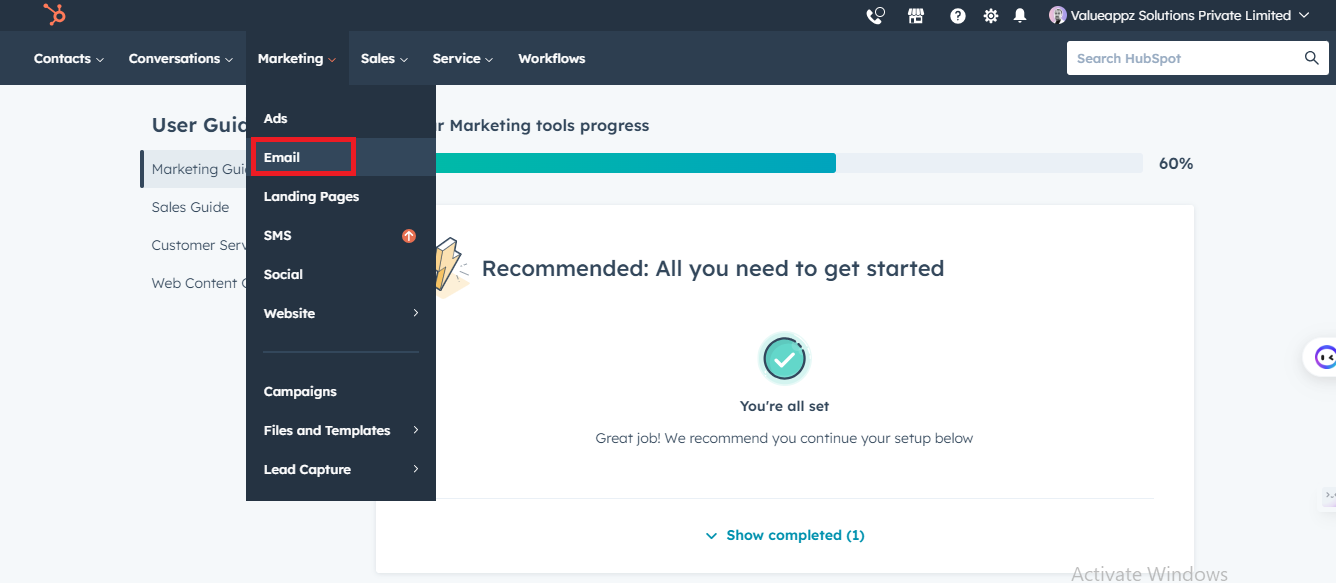Click the SMS upgrade arrow badge

(x=408, y=235)
